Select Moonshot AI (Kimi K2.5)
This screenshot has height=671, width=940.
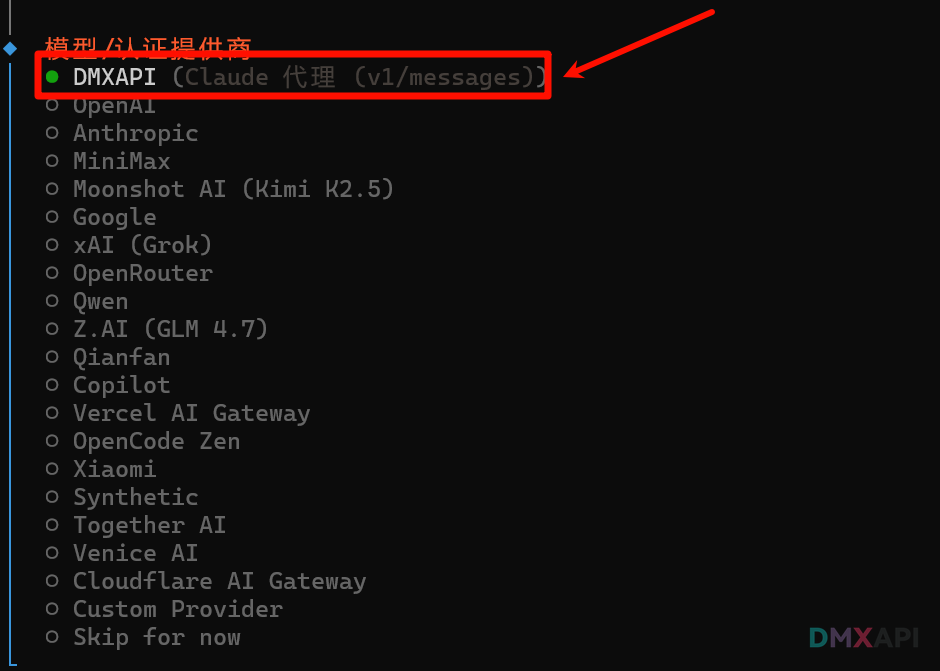[233, 189]
